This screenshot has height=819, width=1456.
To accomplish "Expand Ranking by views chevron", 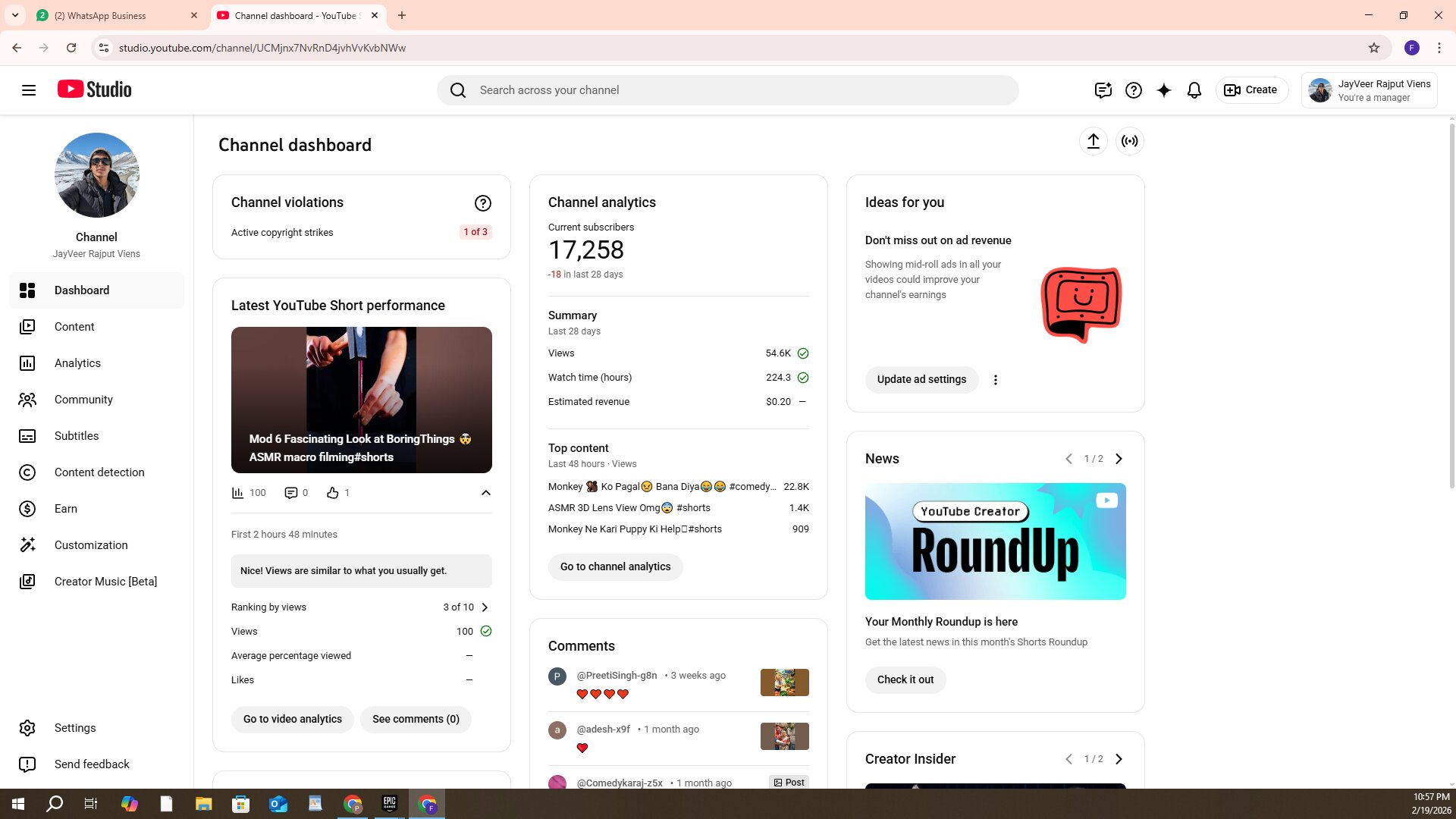I will (485, 607).
